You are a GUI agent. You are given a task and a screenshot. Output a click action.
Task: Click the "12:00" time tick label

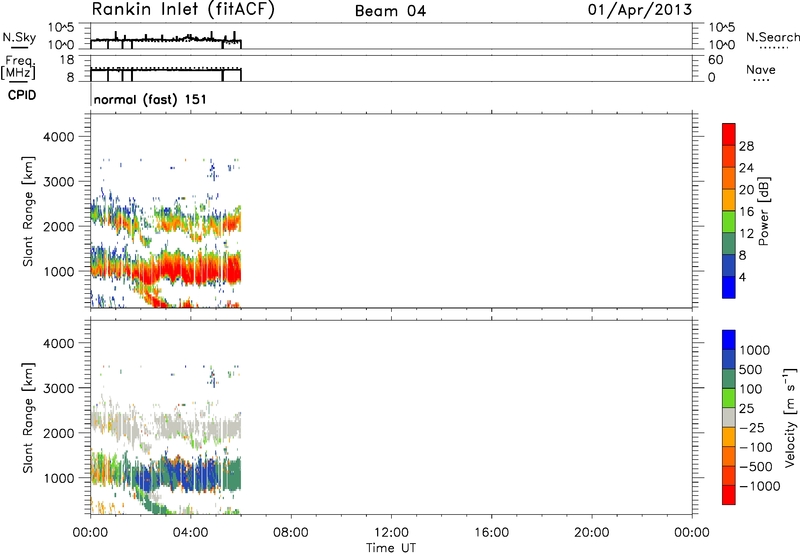click(x=391, y=533)
